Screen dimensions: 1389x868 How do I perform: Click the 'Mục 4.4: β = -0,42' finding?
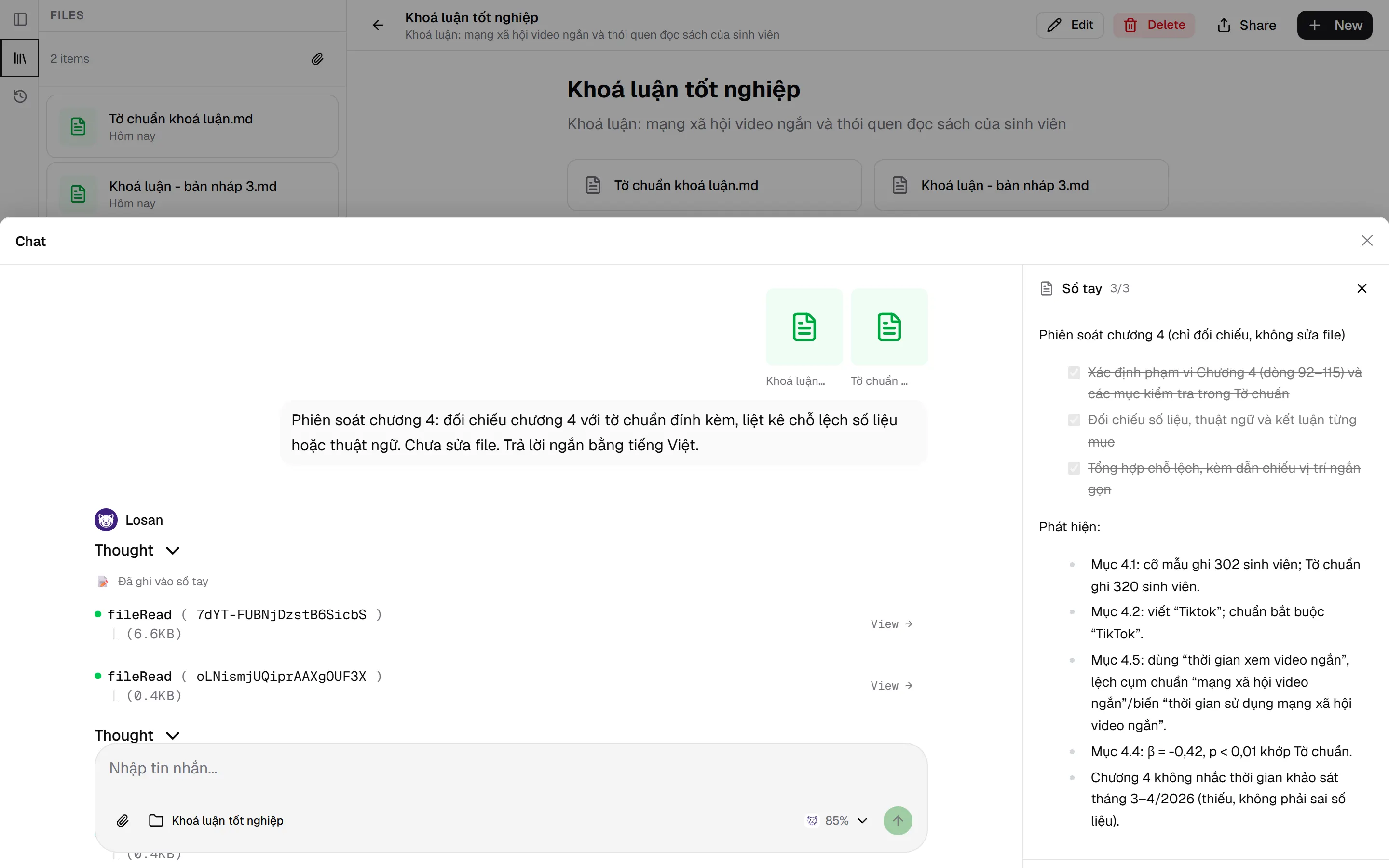[x=1221, y=751]
